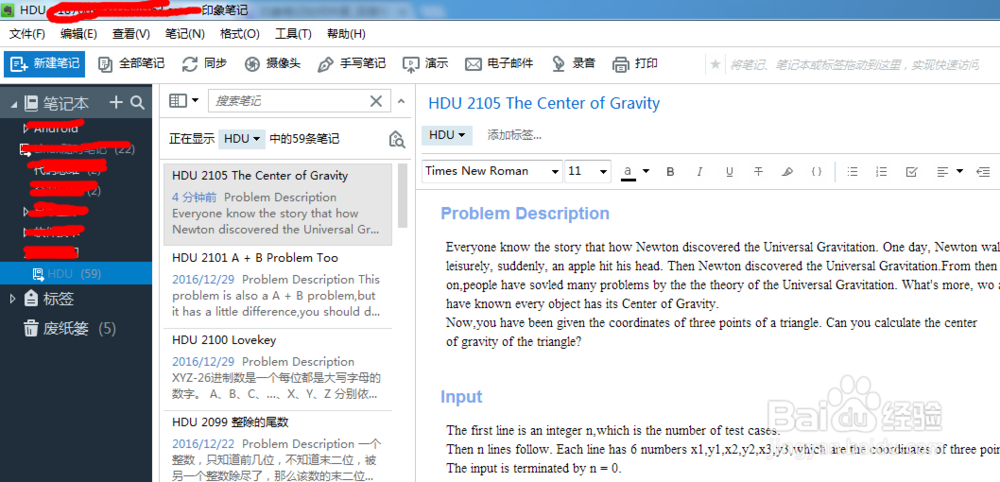Screen dimensions: 1000x482
Task: Open the HDU notebook dropdown in the note editor
Action: click(x=446, y=135)
